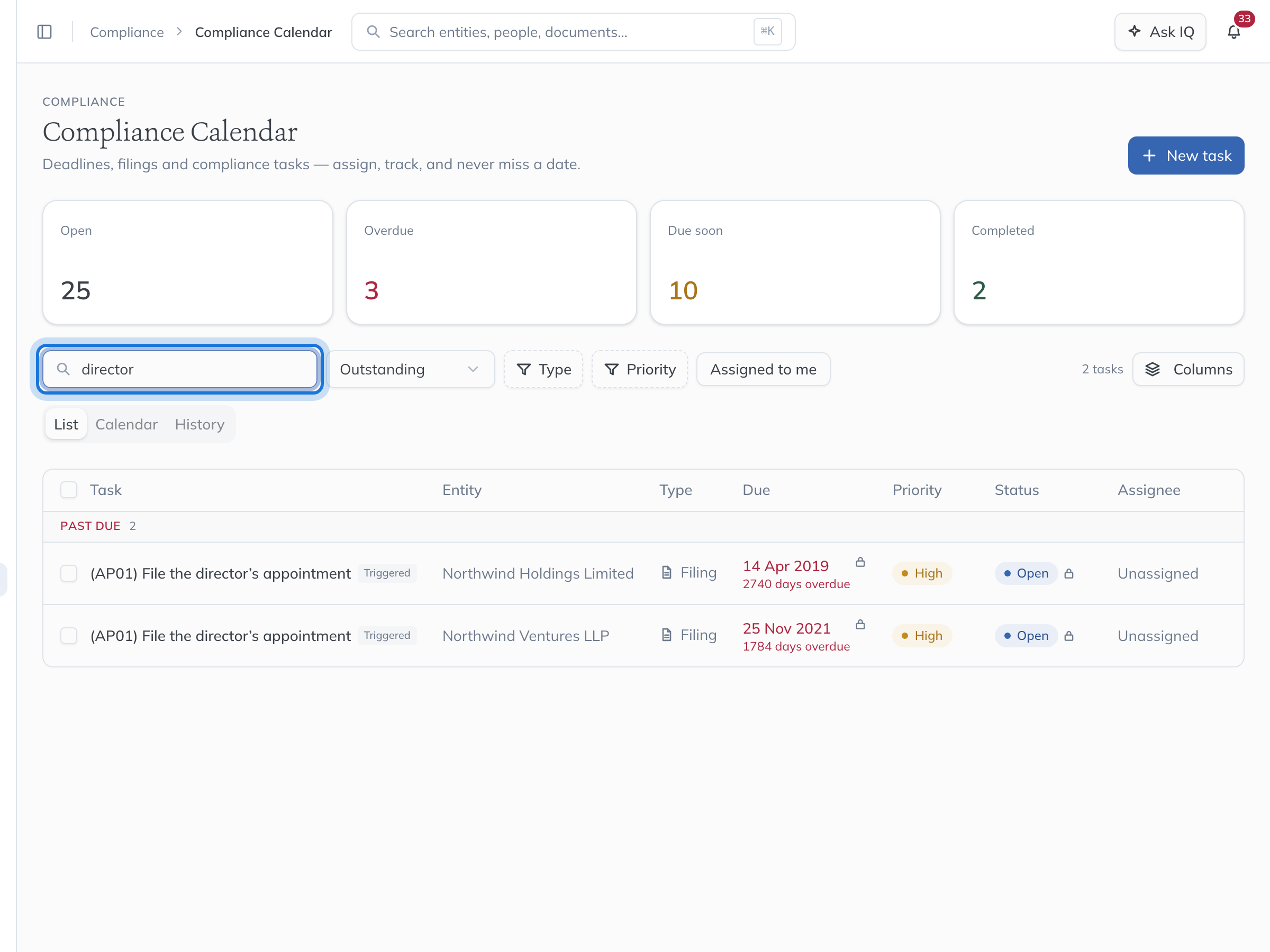Switch to the History tab
The width and height of the screenshot is (1270, 952).
tap(199, 425)
